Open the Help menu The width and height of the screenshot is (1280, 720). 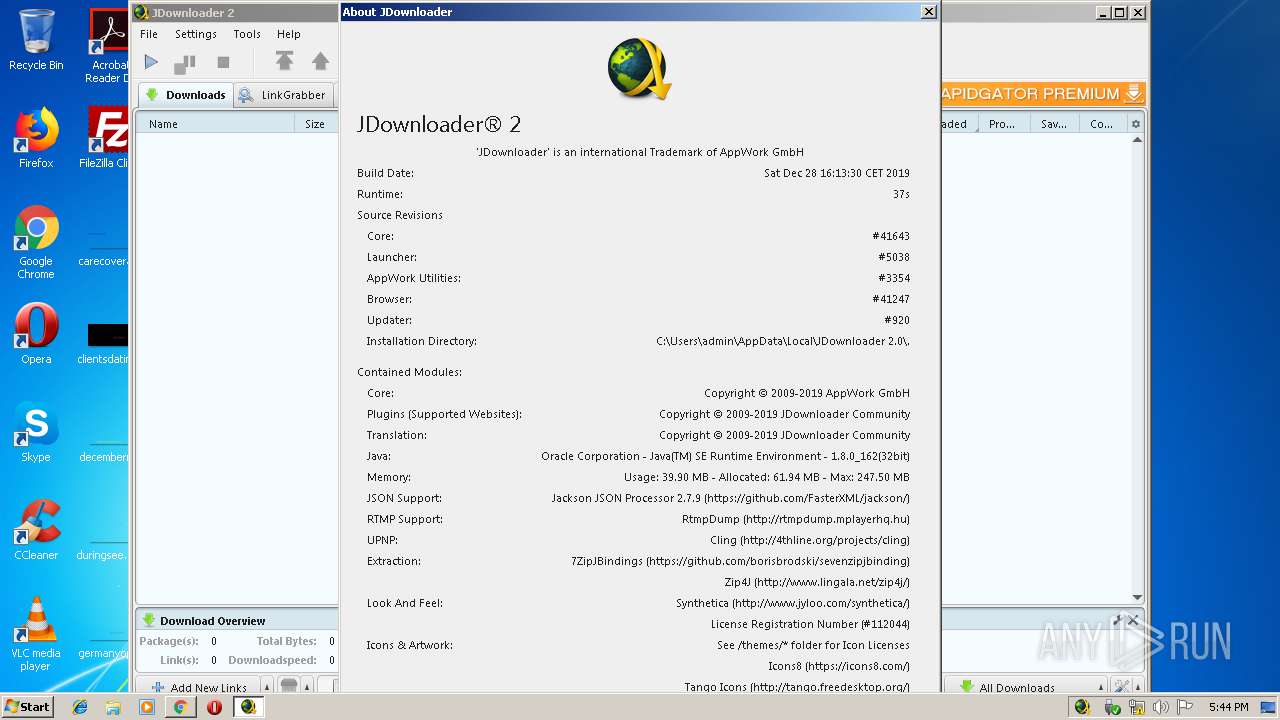[289, 34]
